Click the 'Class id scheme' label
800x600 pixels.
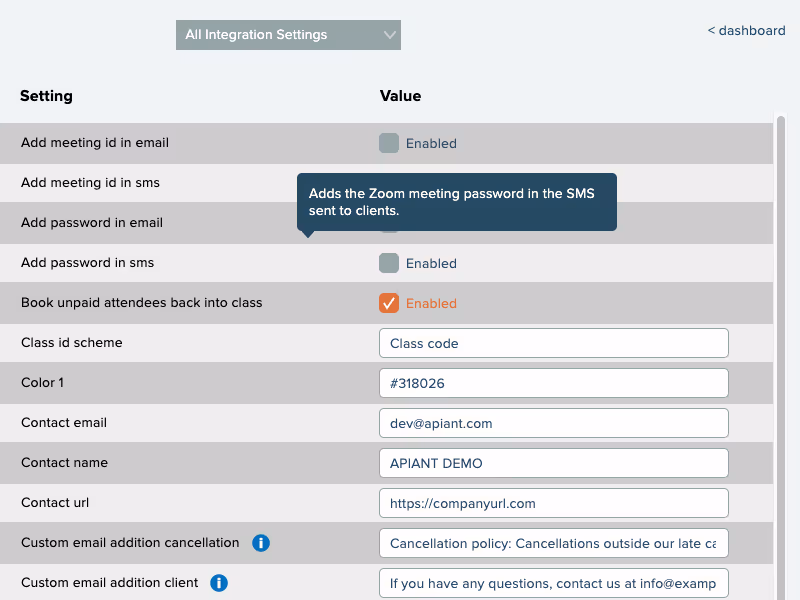click(71, 342)
